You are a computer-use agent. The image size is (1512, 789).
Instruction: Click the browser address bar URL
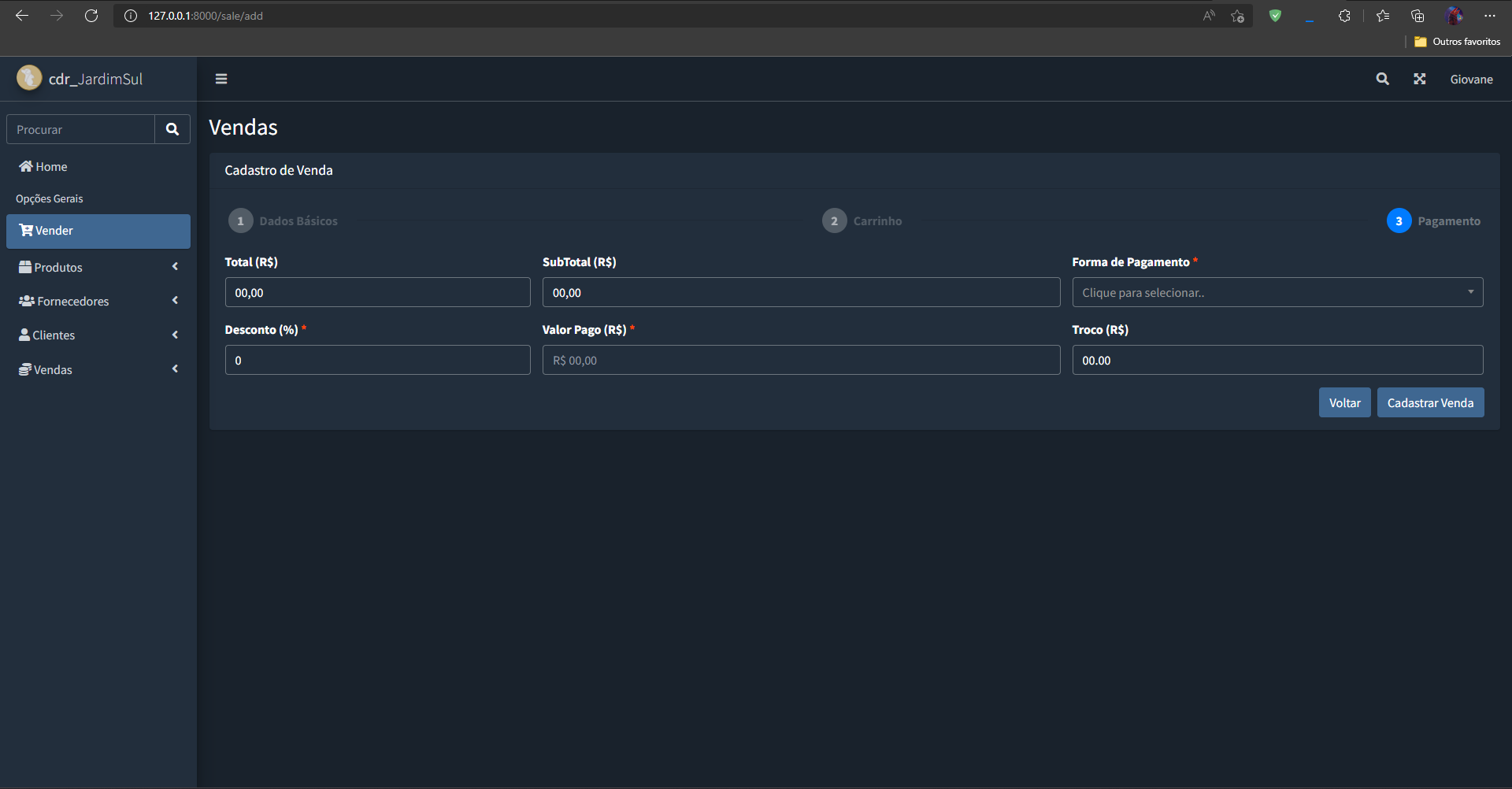coord(206,16)
